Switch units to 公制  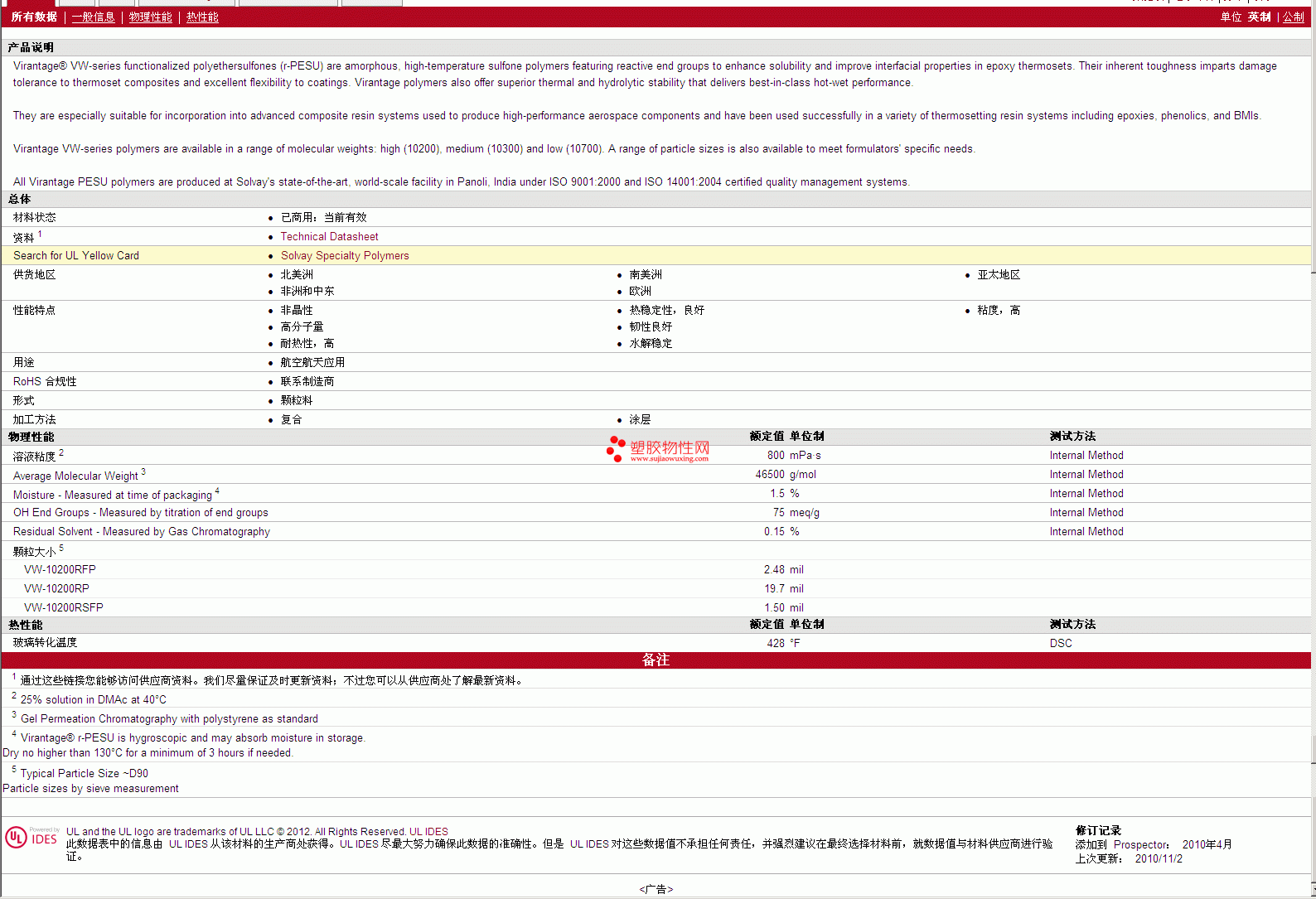click(x=1293, y=17)
